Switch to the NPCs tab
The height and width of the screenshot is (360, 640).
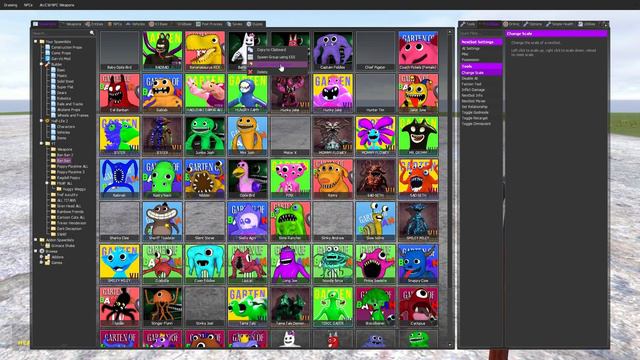[x=115, y=24]
